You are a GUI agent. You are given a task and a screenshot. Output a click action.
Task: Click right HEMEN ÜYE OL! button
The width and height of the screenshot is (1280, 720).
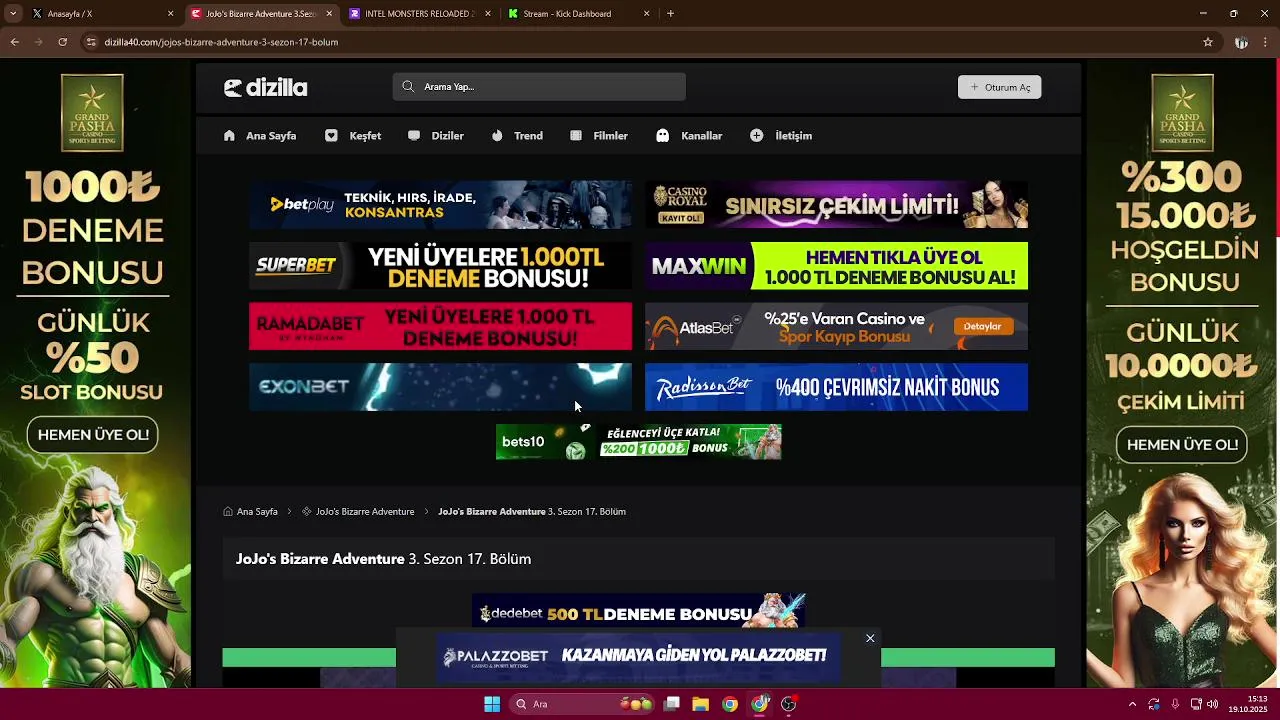point(1182,445)
